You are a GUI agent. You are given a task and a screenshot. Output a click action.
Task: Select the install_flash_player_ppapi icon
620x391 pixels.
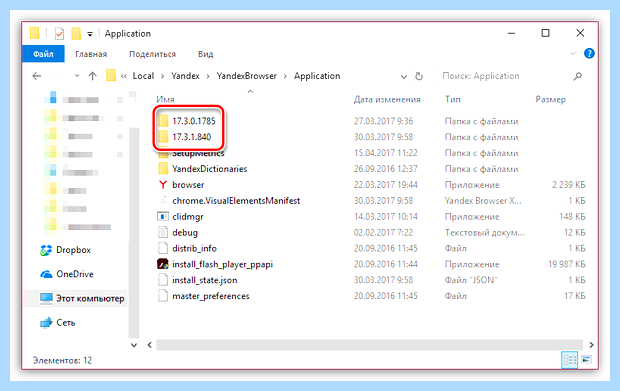pos(163,264)
